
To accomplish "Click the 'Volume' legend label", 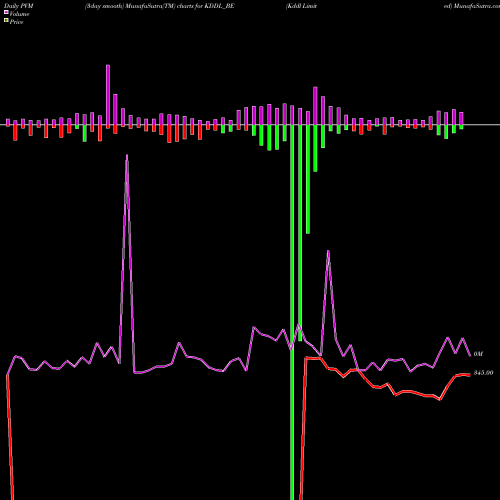I will tap(19, 14).
